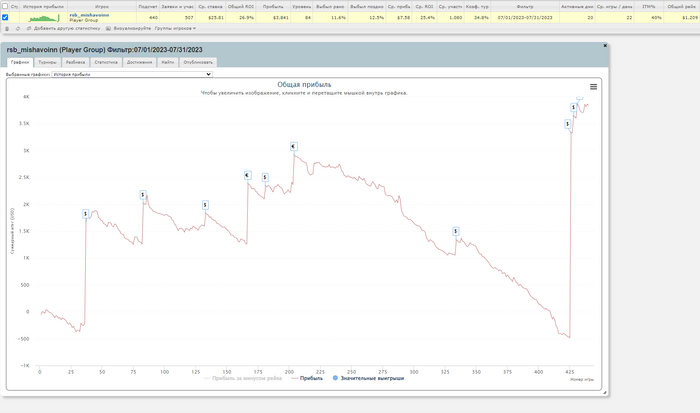Click the 'Добавить другую статистику' link
The height and width of the screenshot is (413, 700).
coord(64,29)
